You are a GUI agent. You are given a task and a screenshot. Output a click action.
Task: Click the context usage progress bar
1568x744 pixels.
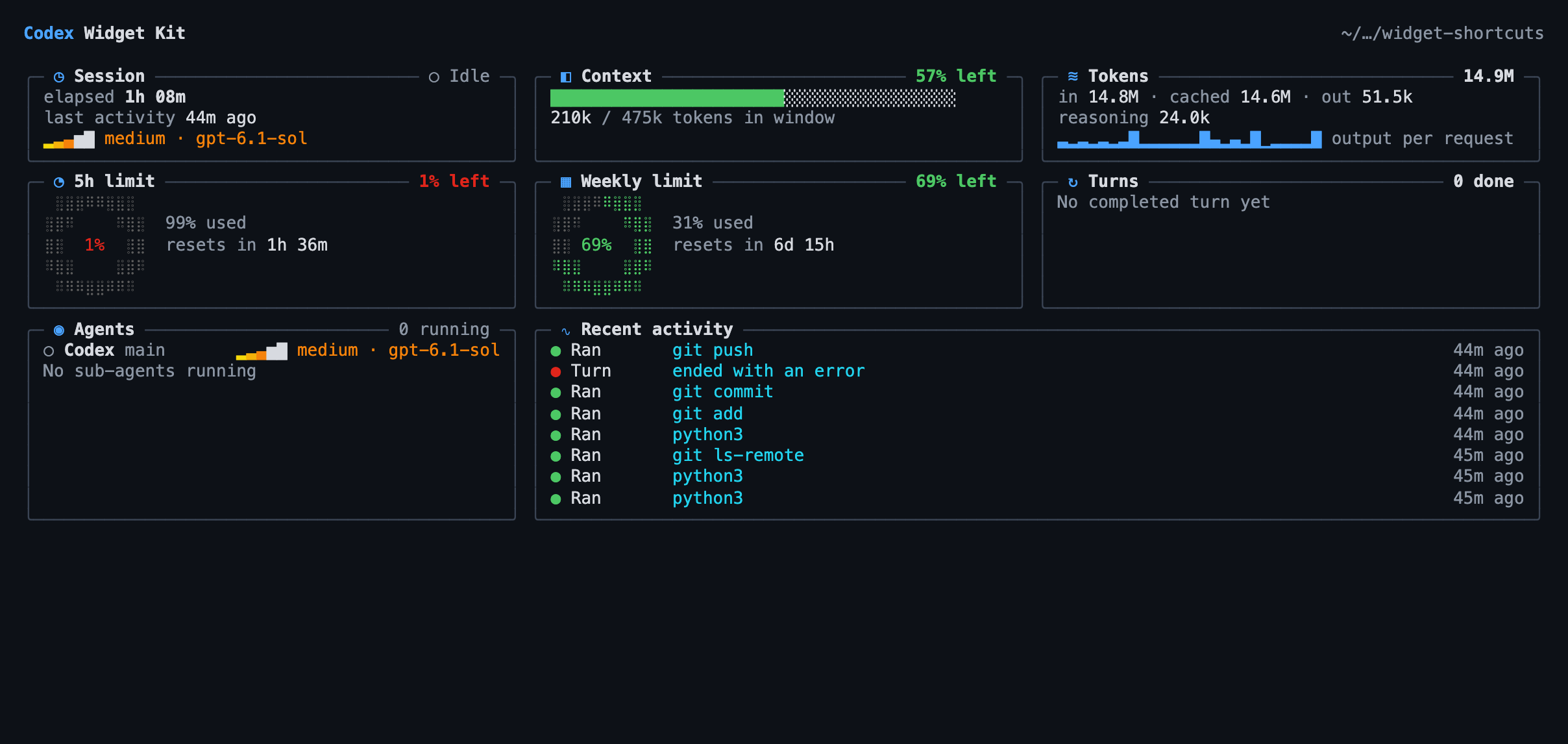(753, 98)
